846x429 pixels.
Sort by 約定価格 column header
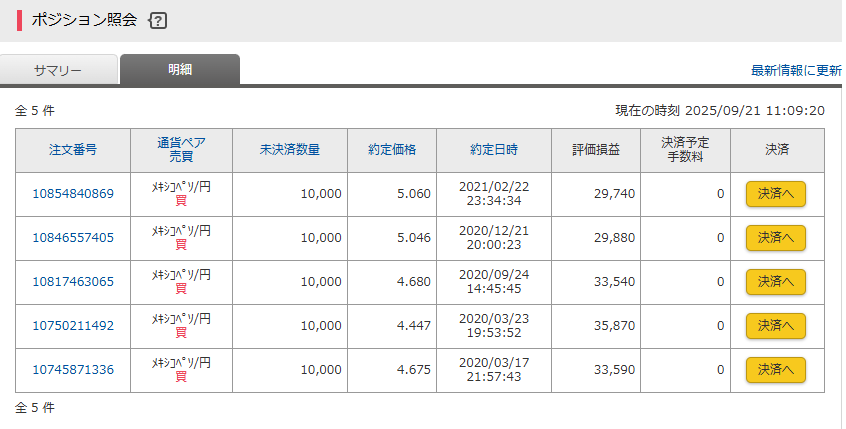click(x=392, y=150)
